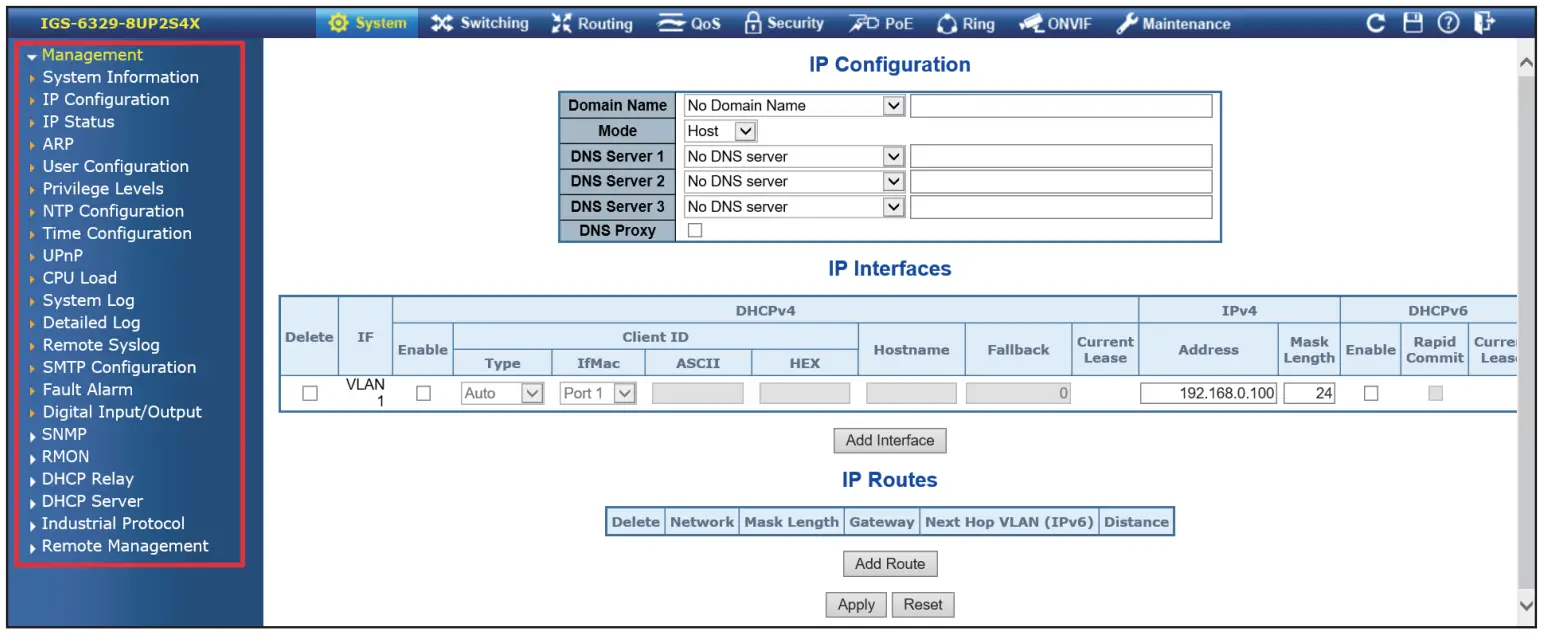Click the Apply button
Screen dimensions: 1541x634
[x=856, y=604]
